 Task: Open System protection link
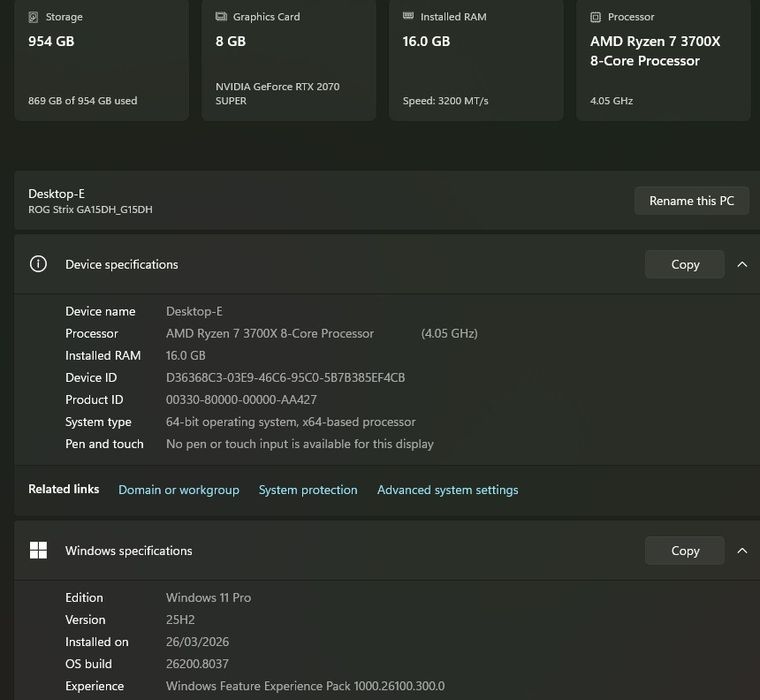click(308, 490)
